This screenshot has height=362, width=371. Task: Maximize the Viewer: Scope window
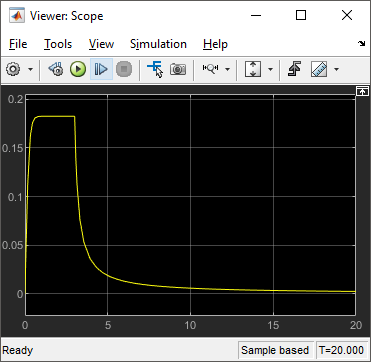click(x=301, y=15)
